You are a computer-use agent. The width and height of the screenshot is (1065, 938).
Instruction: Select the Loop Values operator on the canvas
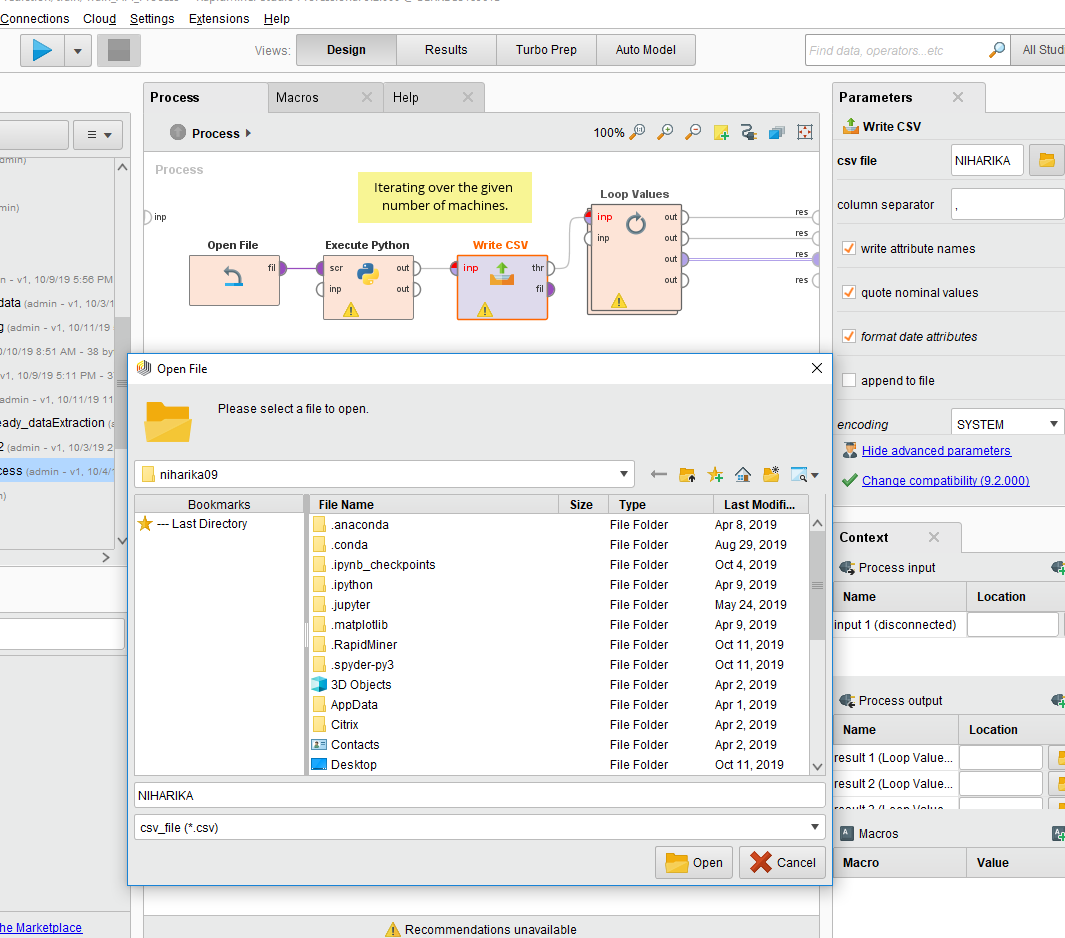[636, 258]
